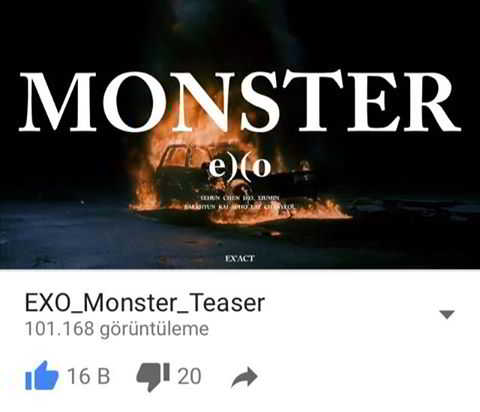Viewport: 480px width, 412px height.
Task: Dislike the video with the thumbs-down icon
Action: (153, 377)
